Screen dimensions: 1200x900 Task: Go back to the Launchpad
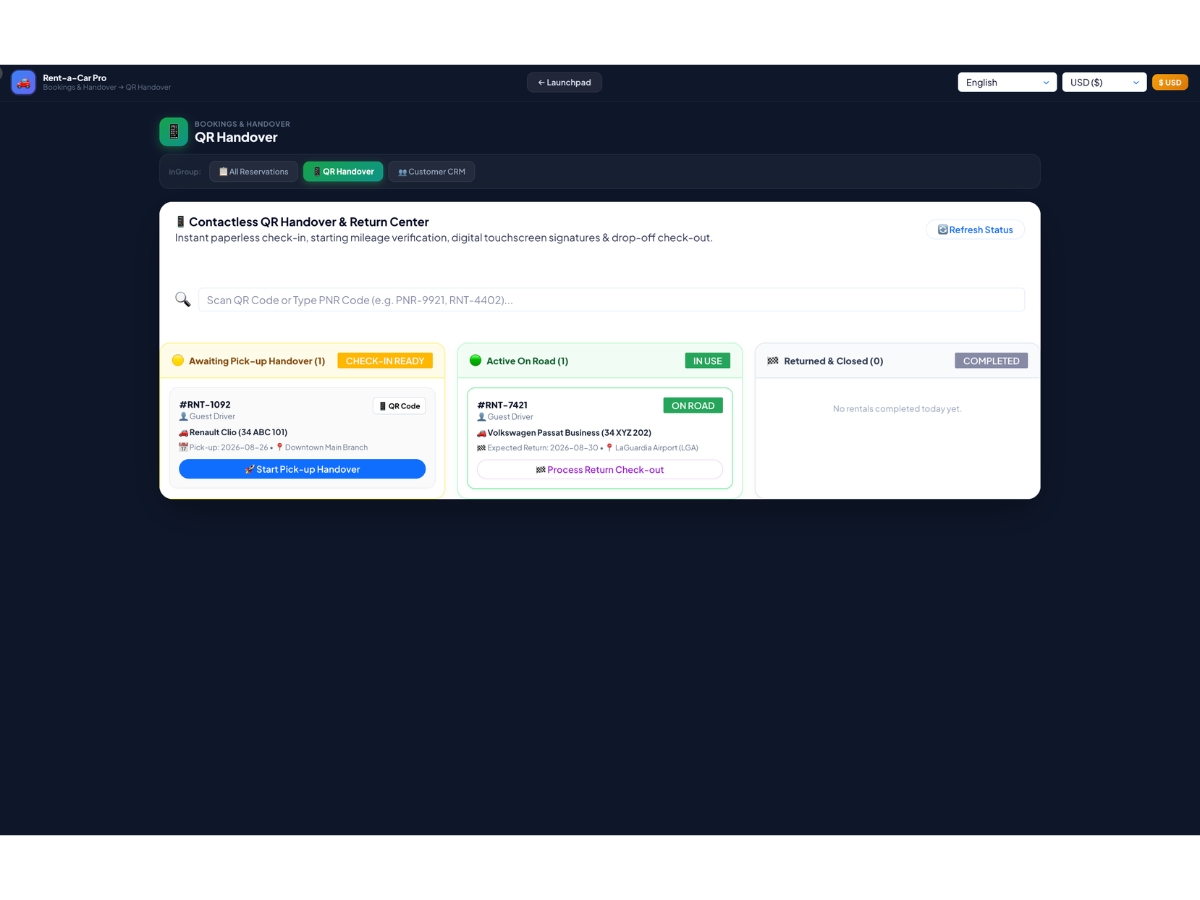coord(564,82)
